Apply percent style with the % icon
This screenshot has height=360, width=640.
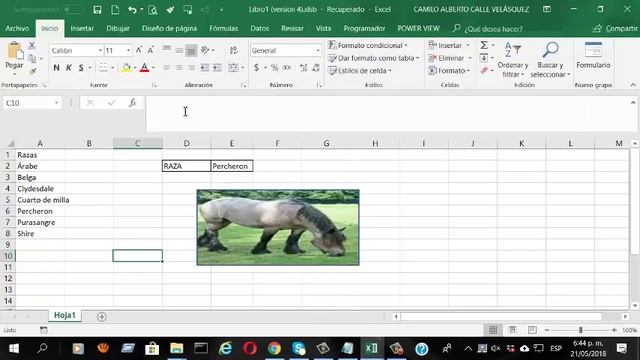274,68
